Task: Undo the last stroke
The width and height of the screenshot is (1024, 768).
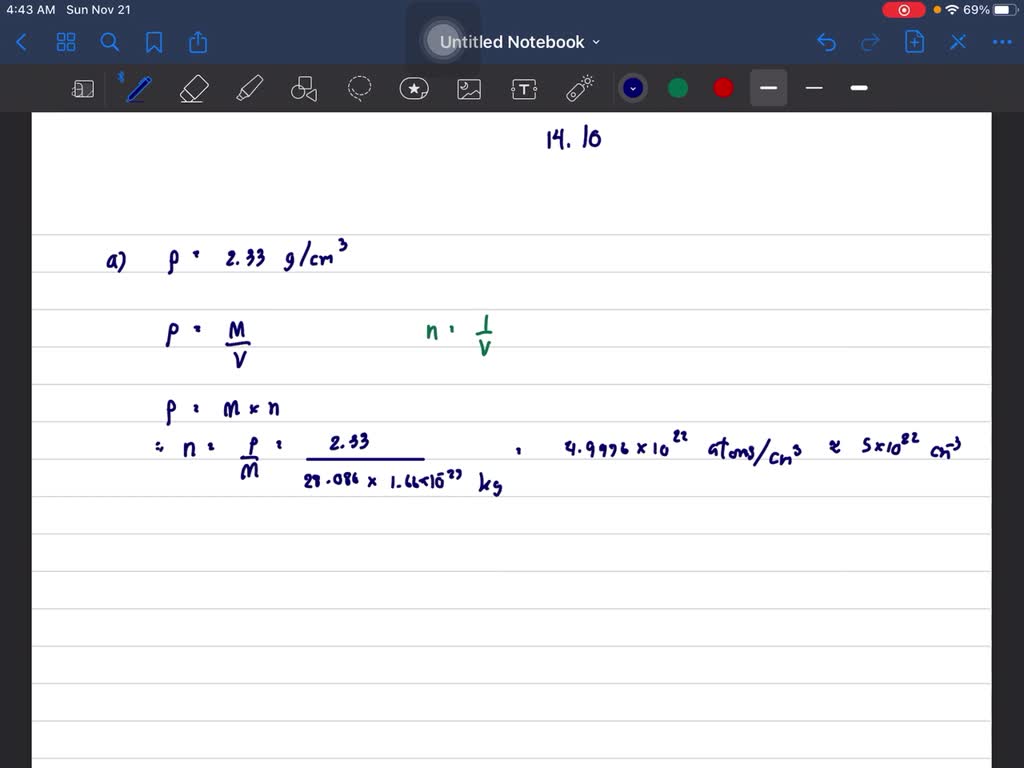Action: pyautogui.click(x=826, y=42)
